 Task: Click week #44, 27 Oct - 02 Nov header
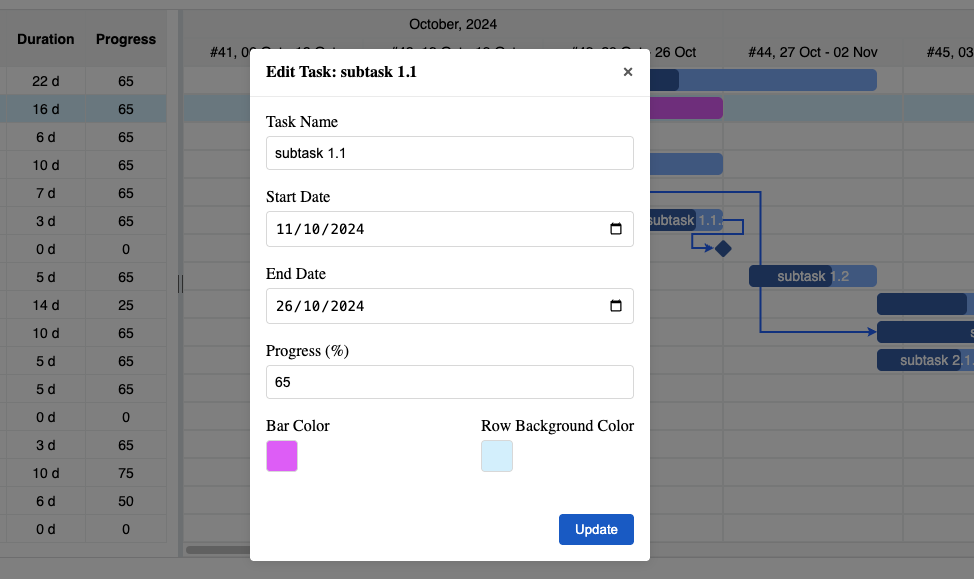(812, 52)
